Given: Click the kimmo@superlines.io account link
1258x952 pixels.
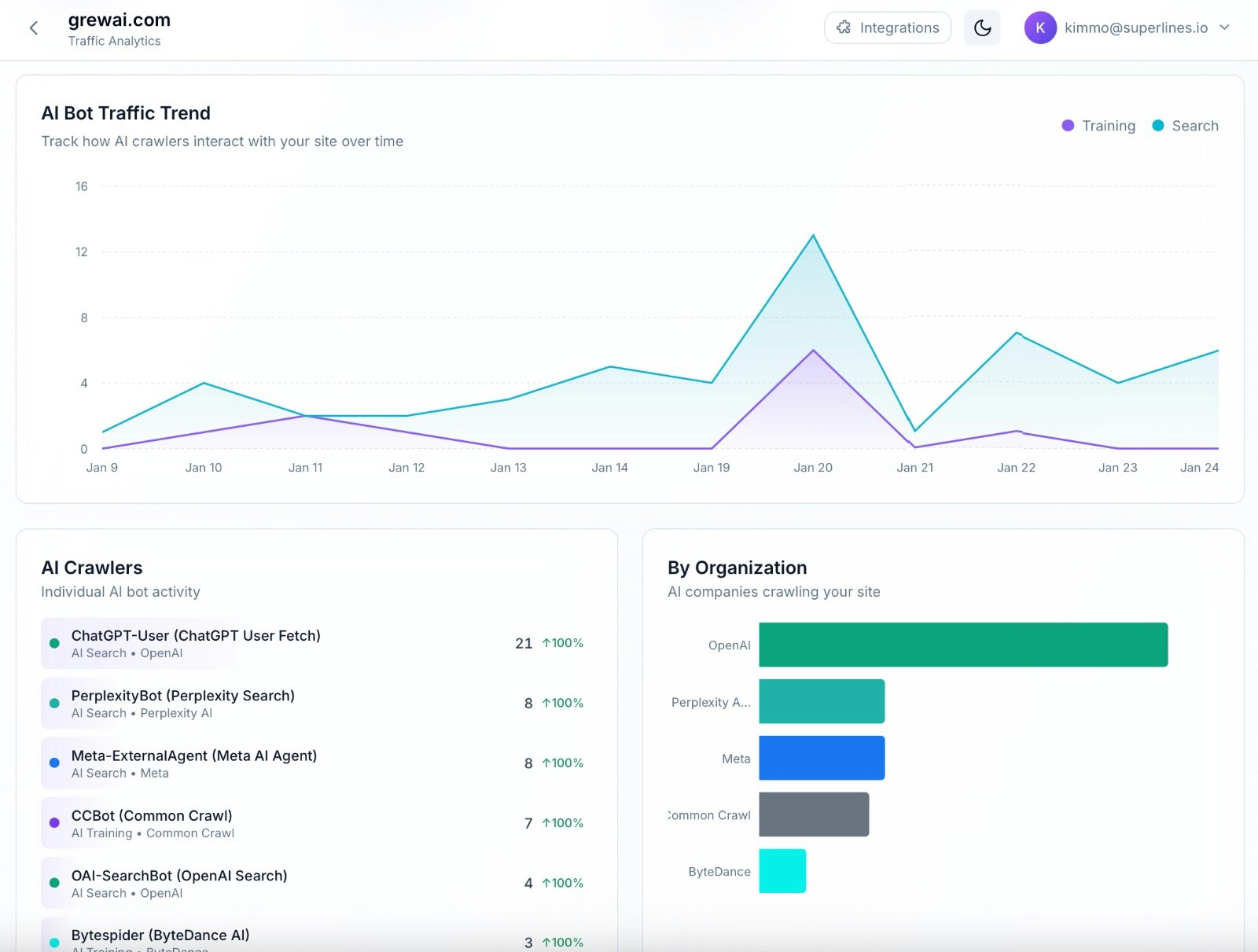Looking at the screenshot, I should (x=1135, y=28).
